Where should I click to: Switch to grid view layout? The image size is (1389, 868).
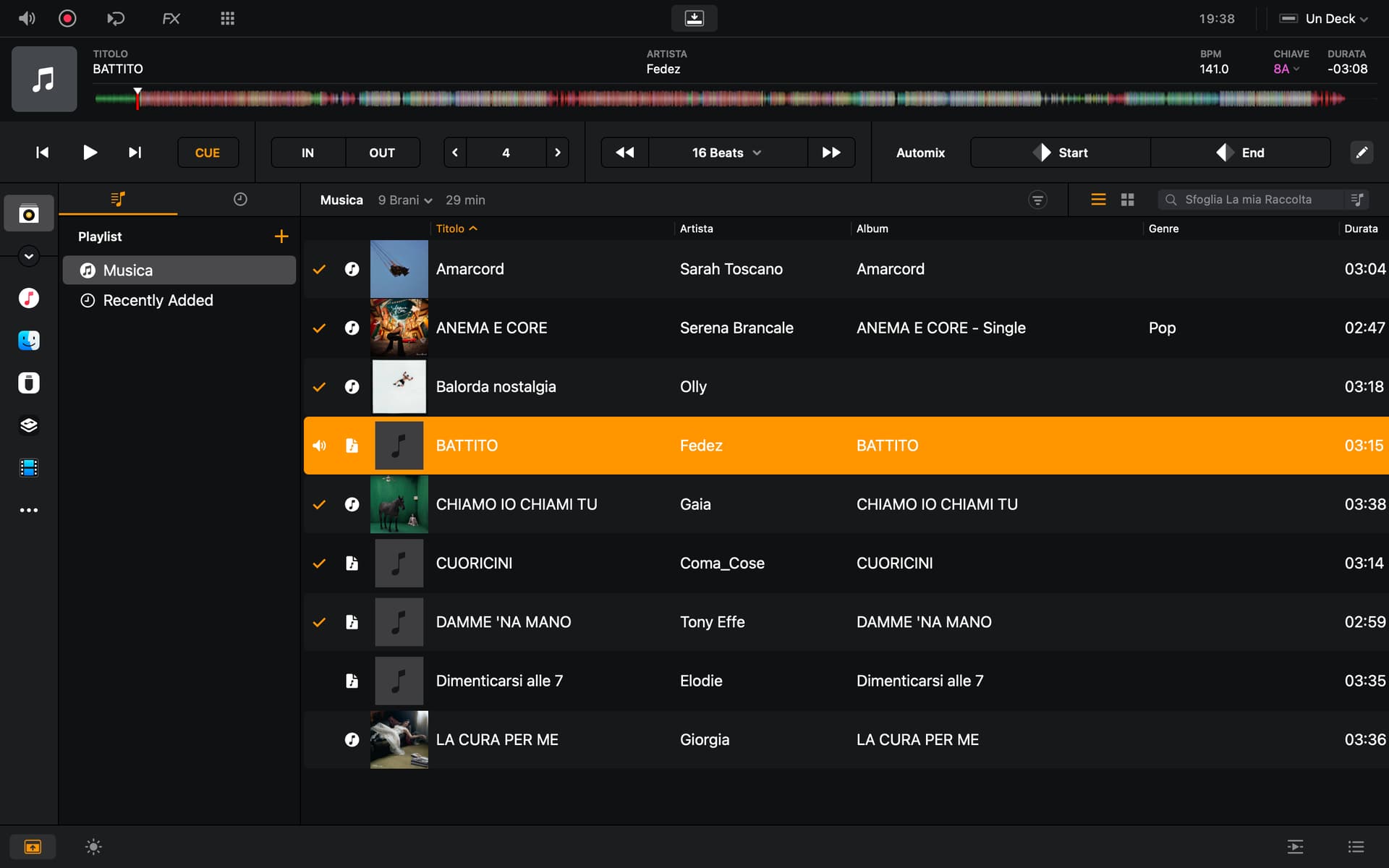coord(1127,200)
